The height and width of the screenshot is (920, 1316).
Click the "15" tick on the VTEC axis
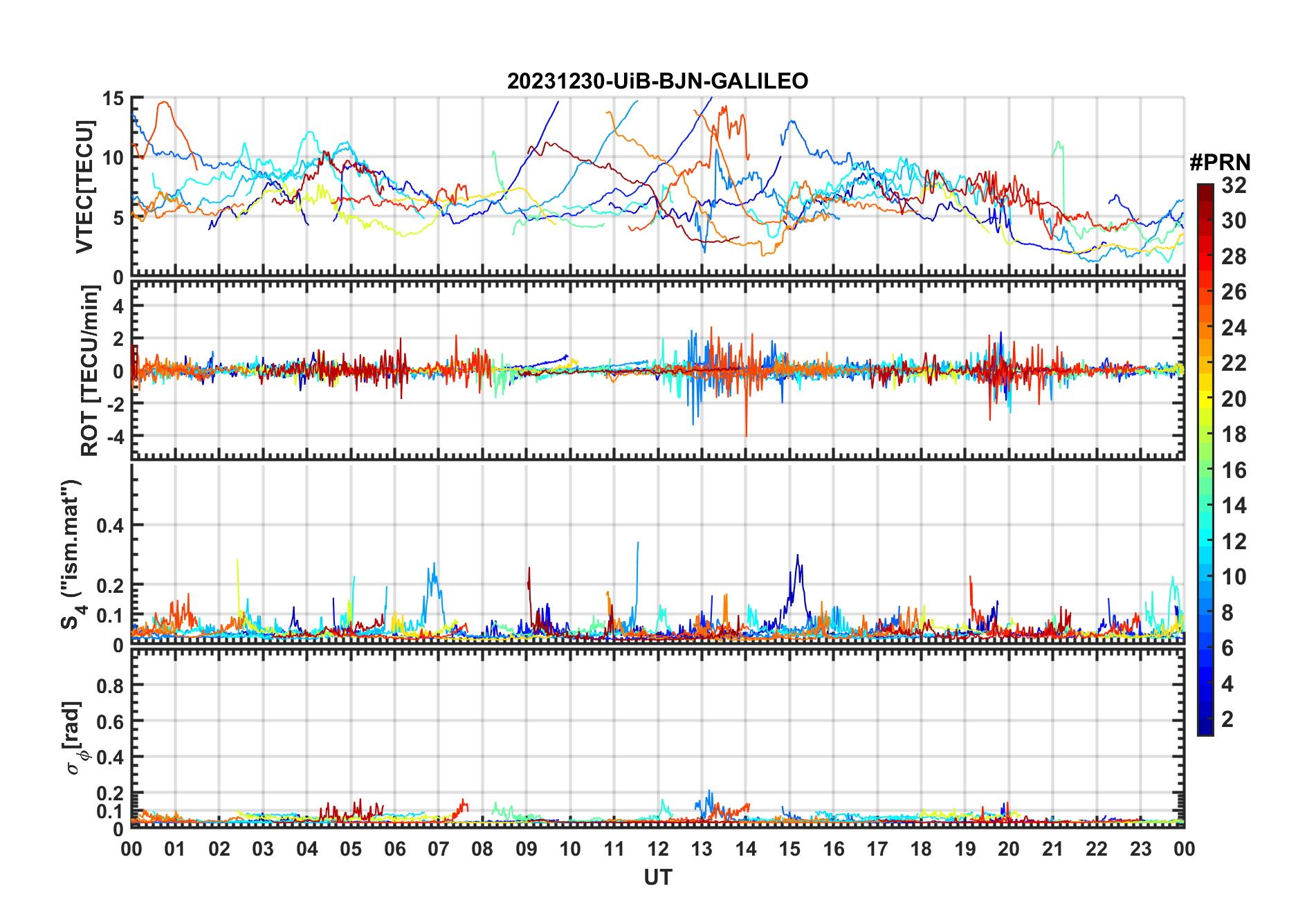click(x=113, y=98)
